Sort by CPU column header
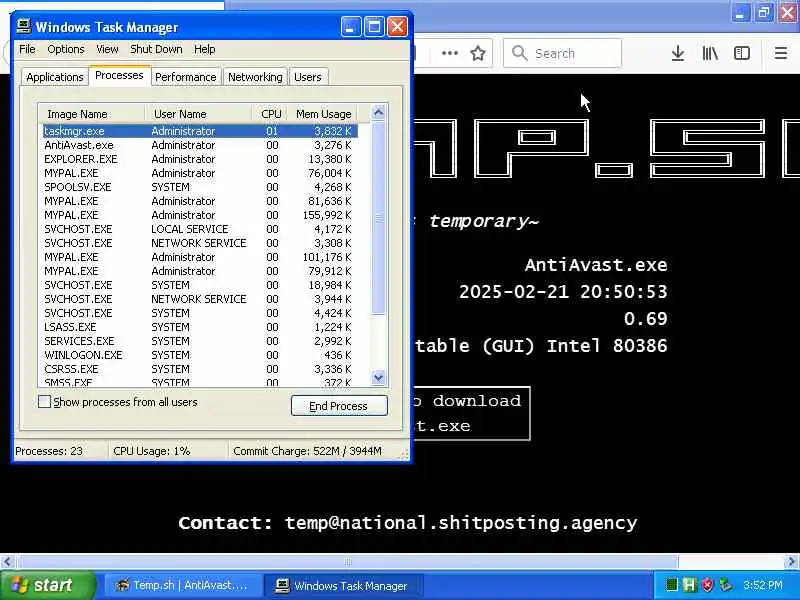 pyautogui.click(x=270, y=114)
